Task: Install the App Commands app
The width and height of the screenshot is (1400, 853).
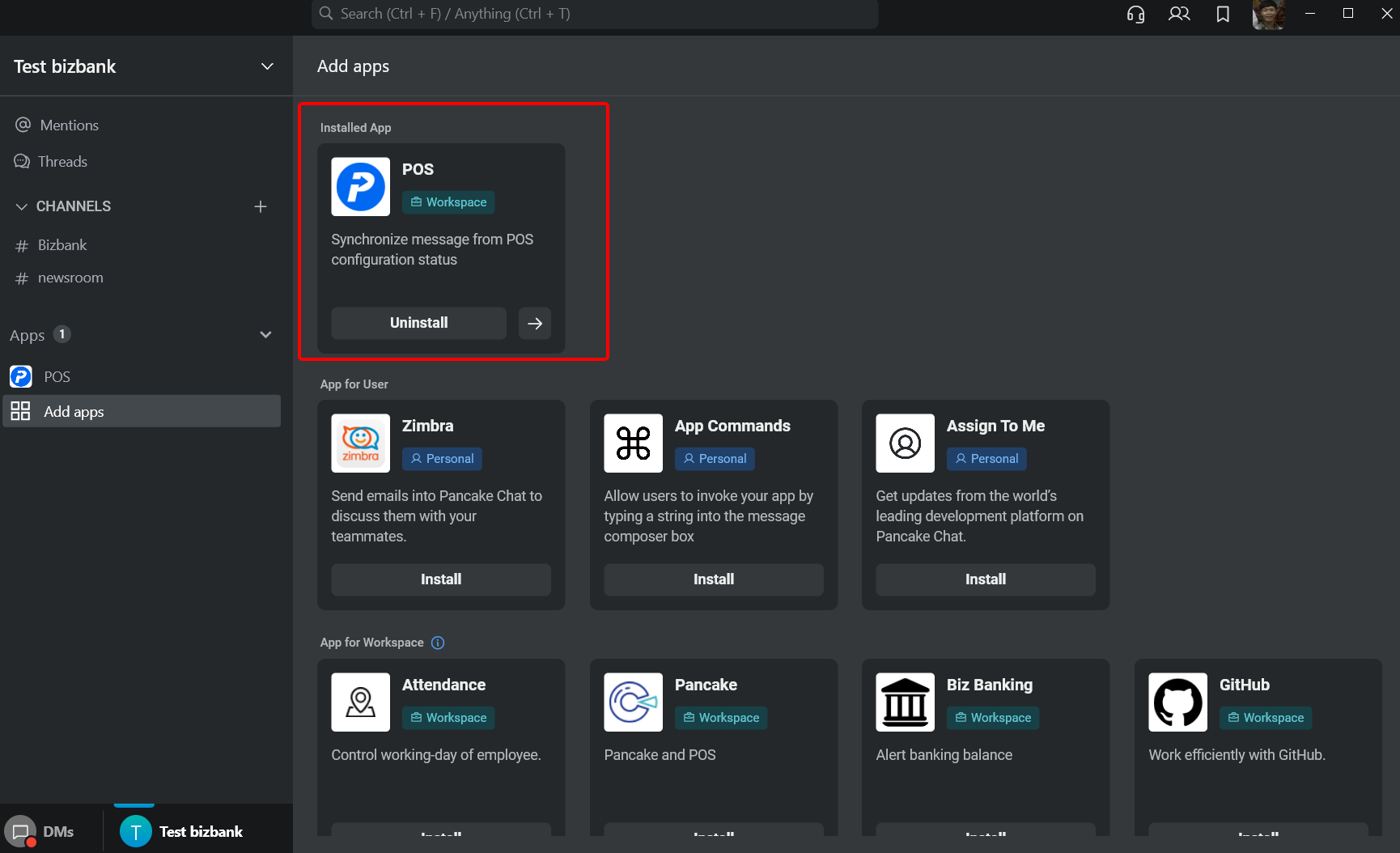Action: coord(713,579)
